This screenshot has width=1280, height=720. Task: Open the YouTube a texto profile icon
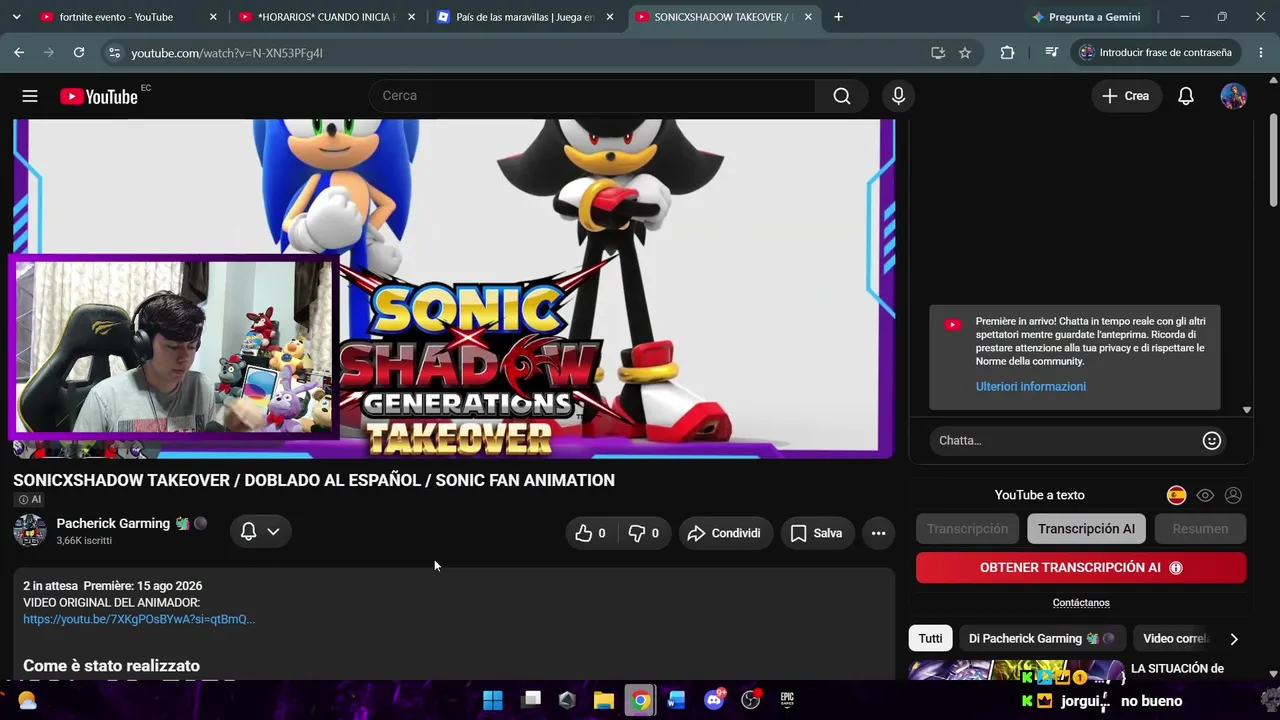point(1233,495)
